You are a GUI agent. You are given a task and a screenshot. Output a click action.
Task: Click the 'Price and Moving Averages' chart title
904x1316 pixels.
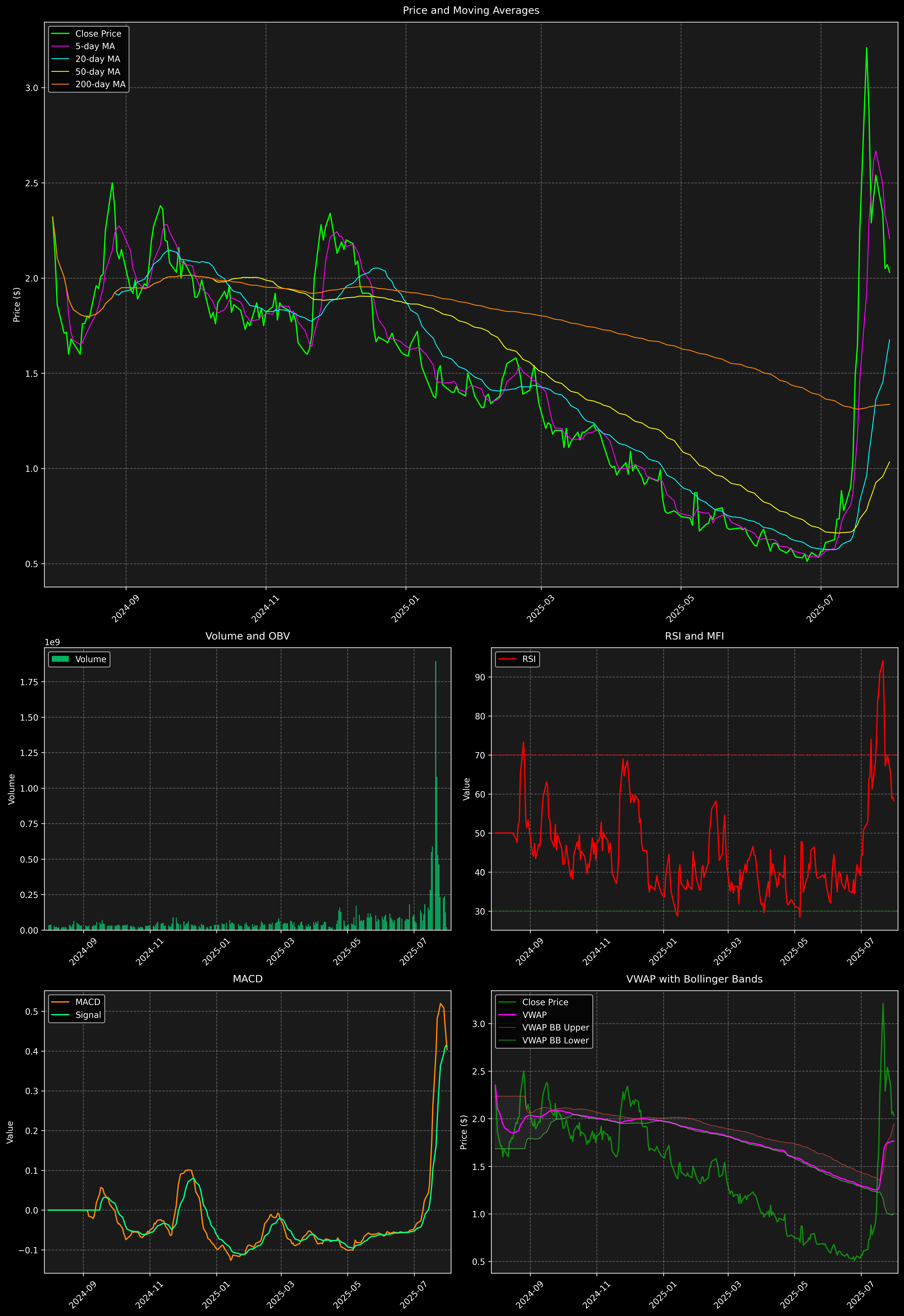click(471, 10)
